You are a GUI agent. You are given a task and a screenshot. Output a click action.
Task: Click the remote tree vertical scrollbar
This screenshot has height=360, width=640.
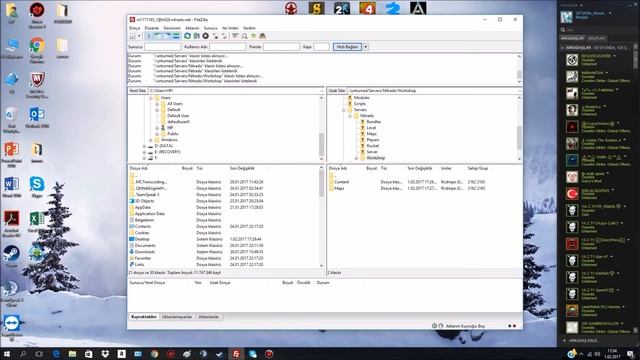tap(519, 128)
